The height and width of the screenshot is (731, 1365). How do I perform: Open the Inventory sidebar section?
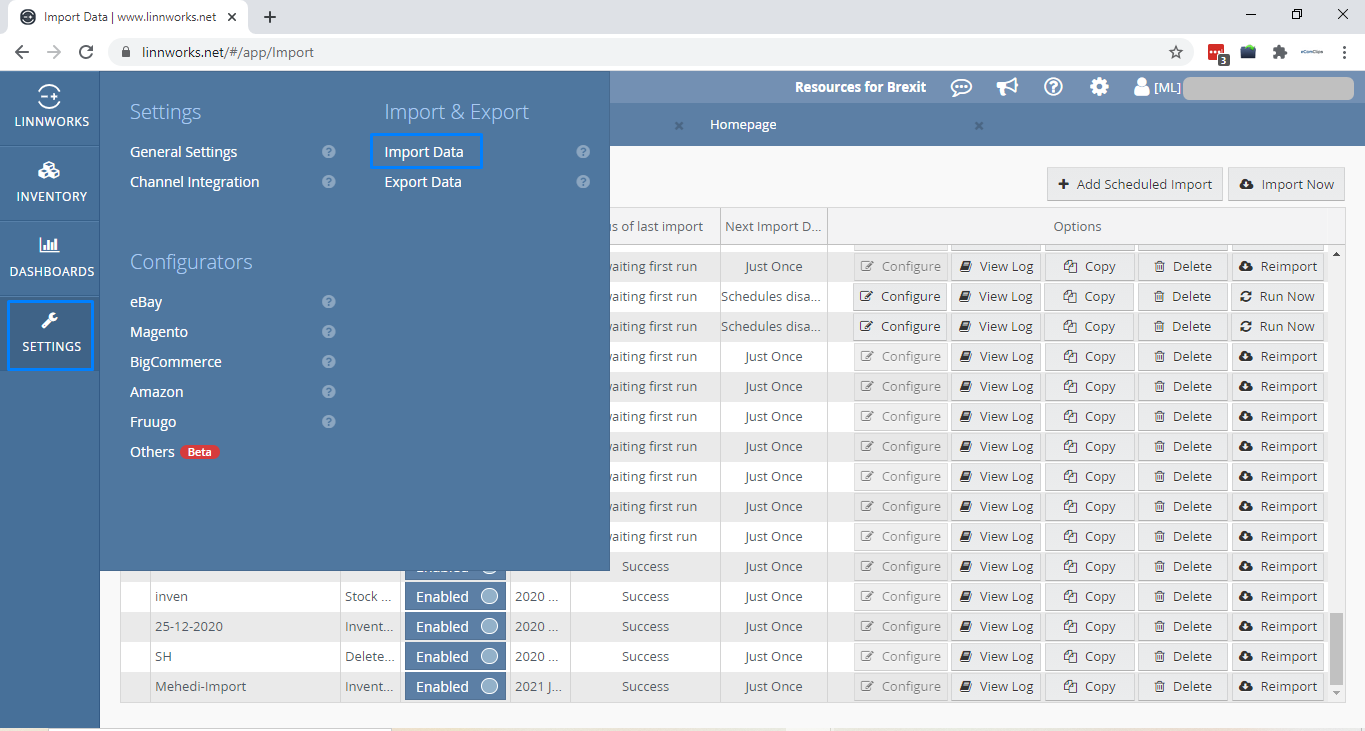[50, 183]
